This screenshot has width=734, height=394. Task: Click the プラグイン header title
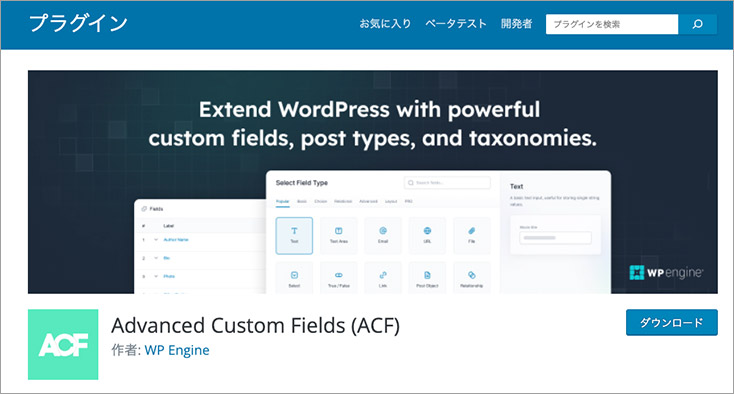(78, 23)
